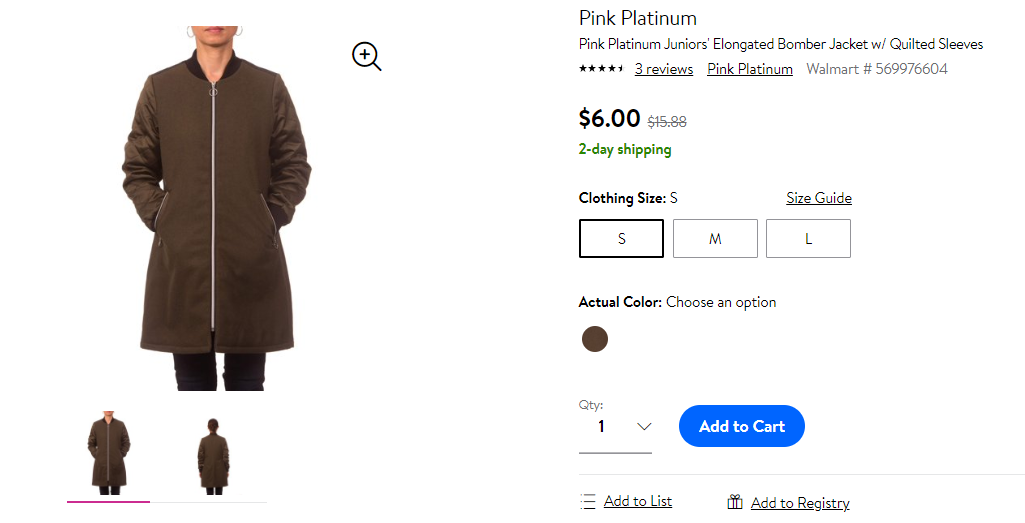Viewport: 1025px width, 523px height.
Task: Select the front view jacket thumbnail
Action: pyautogui.click(x=109, y=453)
